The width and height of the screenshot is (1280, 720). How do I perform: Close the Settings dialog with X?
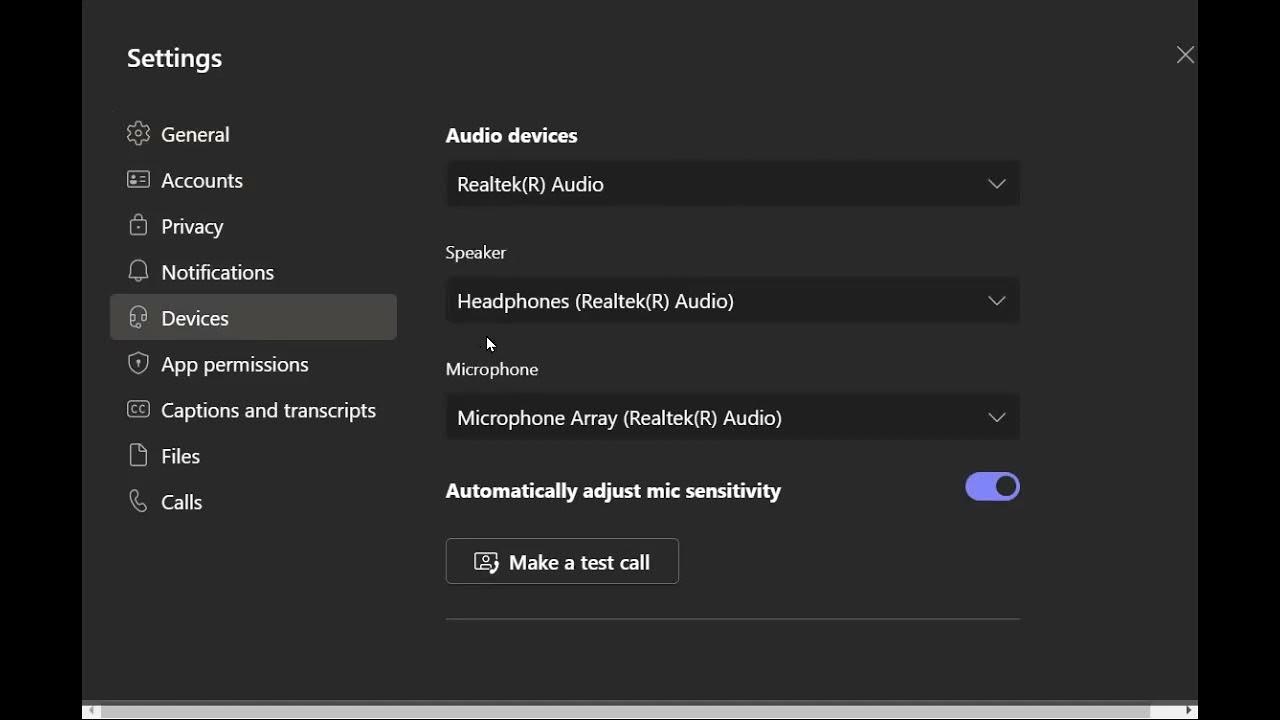click(1185, 55)
